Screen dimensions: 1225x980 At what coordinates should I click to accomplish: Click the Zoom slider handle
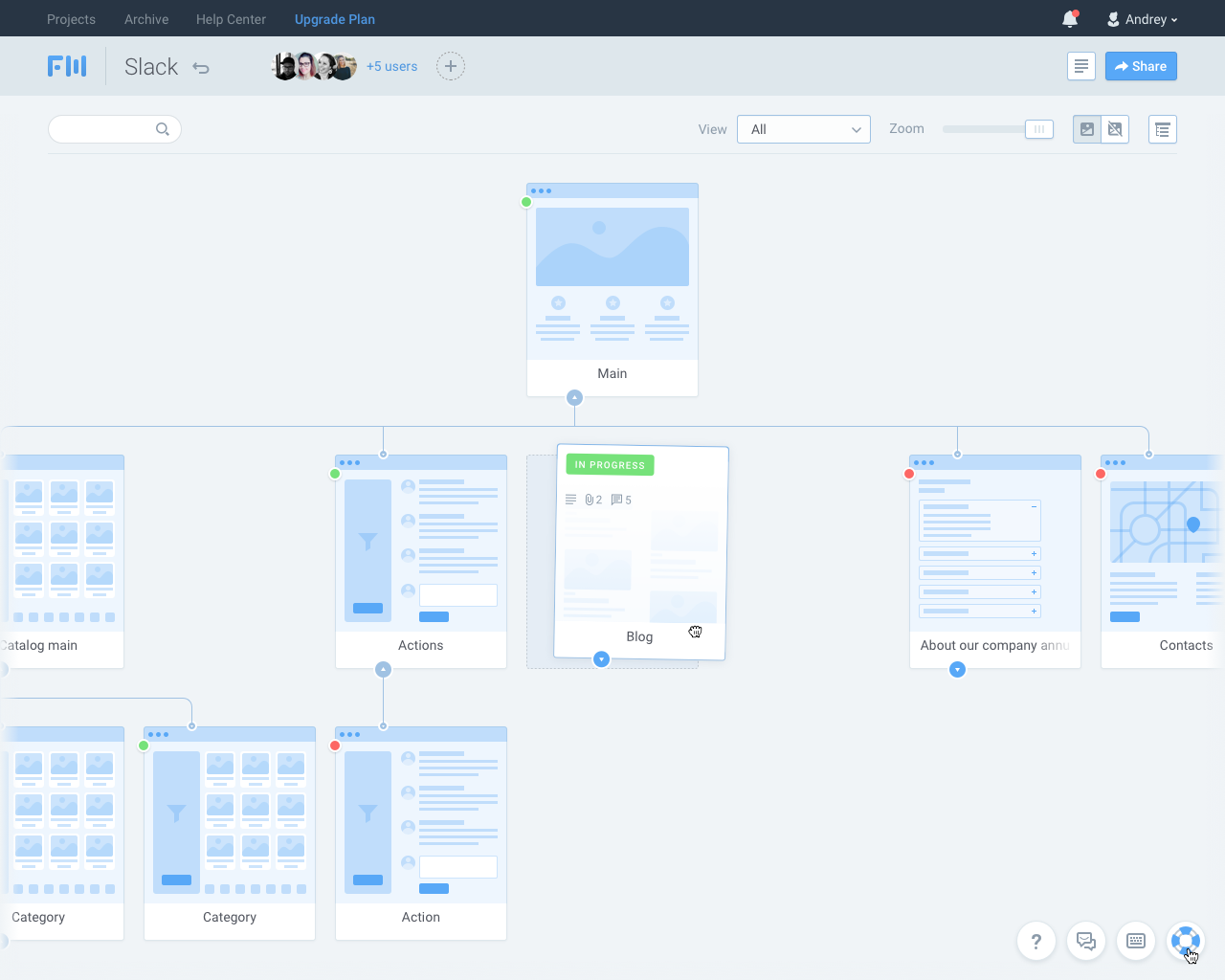click(1039, 129)
